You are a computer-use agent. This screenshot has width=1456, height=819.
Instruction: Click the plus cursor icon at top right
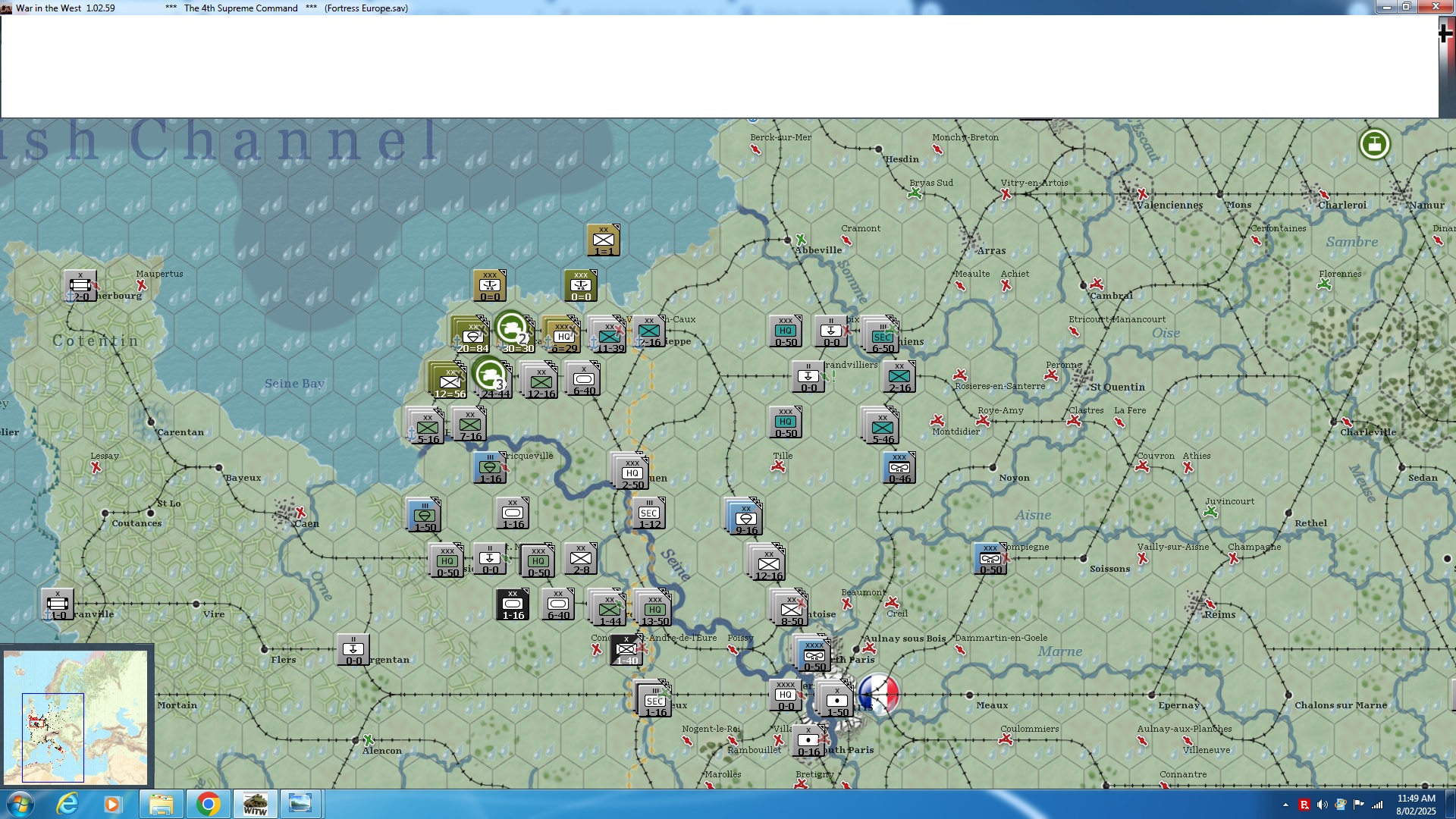(x=1445, y=33)
